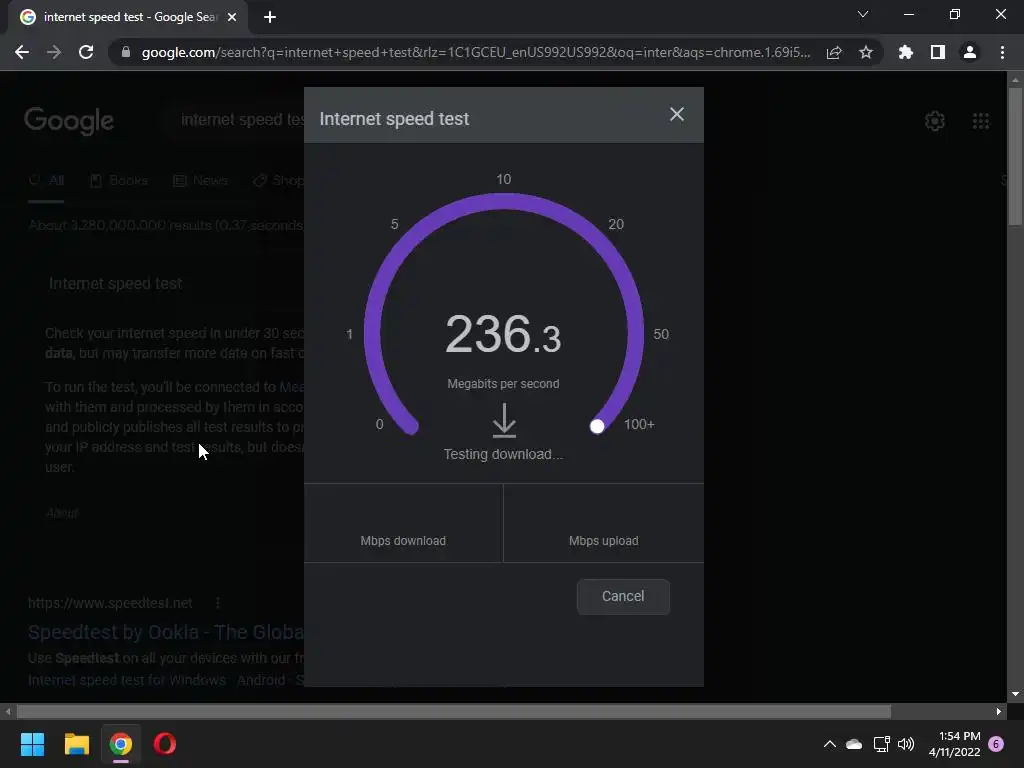Screen dimensions: 1024x768
Task: Click the Mbps upload label
Action: (x=603, y=541)
